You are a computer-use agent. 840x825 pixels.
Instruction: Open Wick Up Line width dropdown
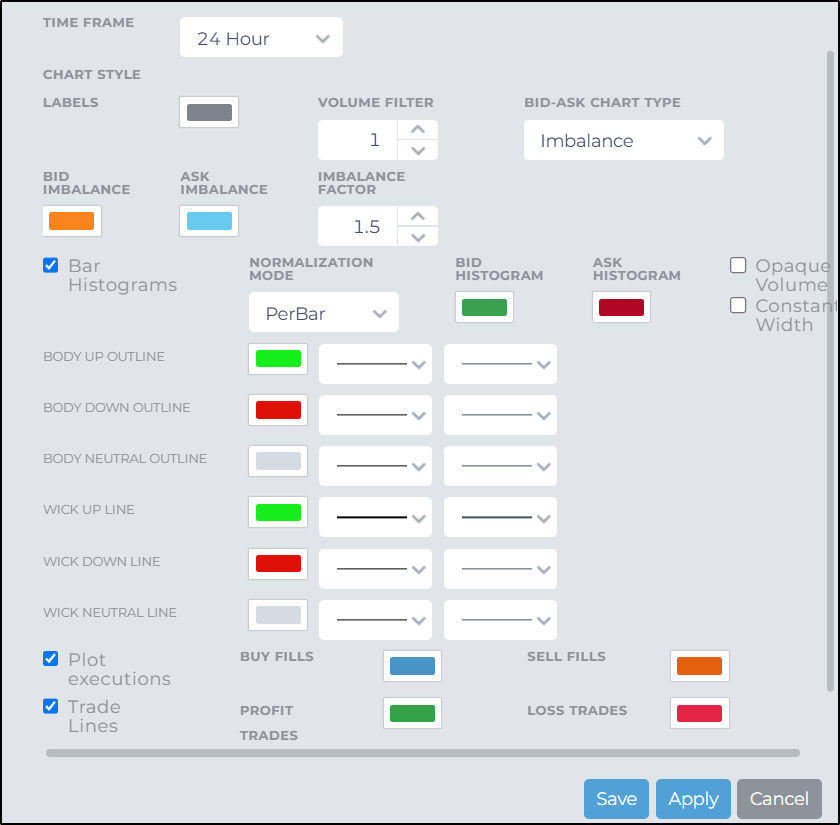click(500, 518)
